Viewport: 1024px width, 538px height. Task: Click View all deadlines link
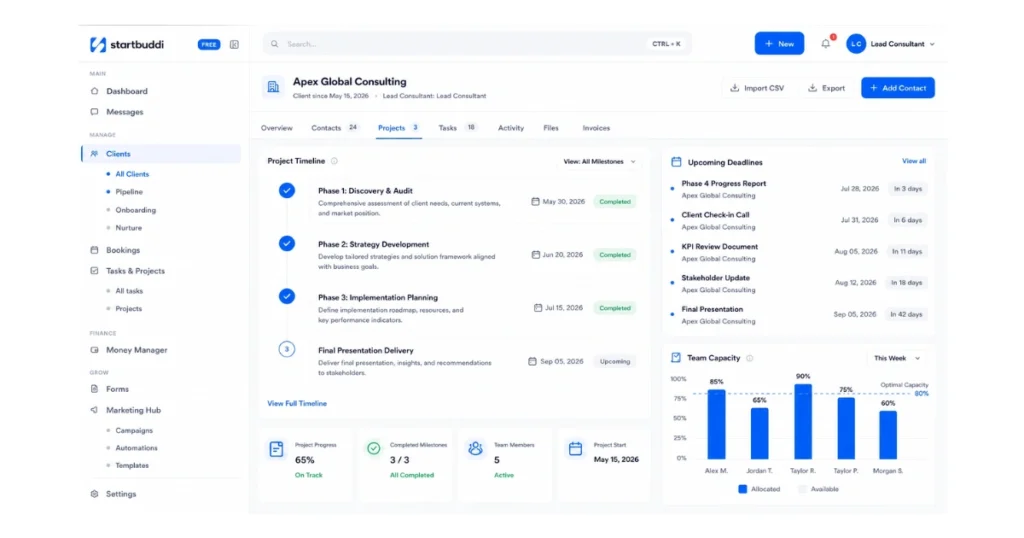click(914, 161)
